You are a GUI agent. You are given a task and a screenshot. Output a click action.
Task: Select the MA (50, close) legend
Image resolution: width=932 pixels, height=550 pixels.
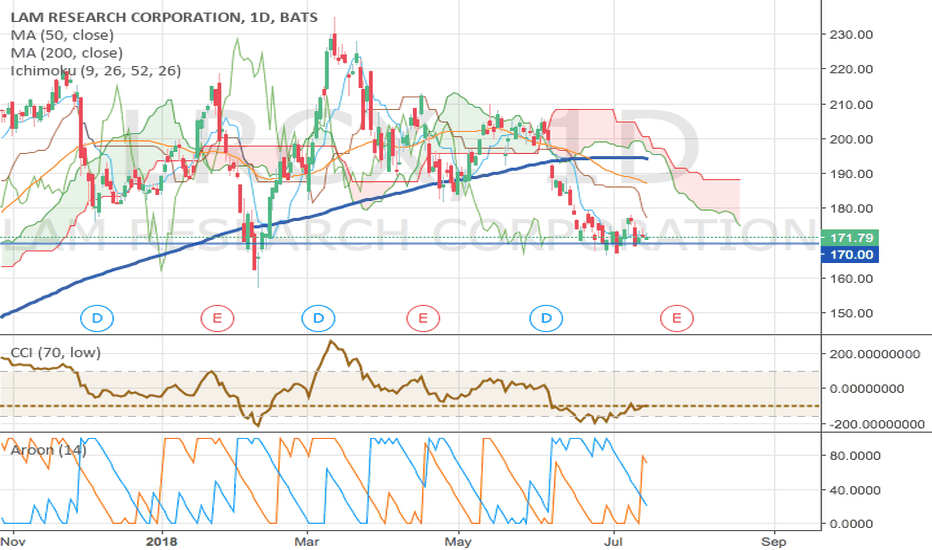tap(62, 35)
